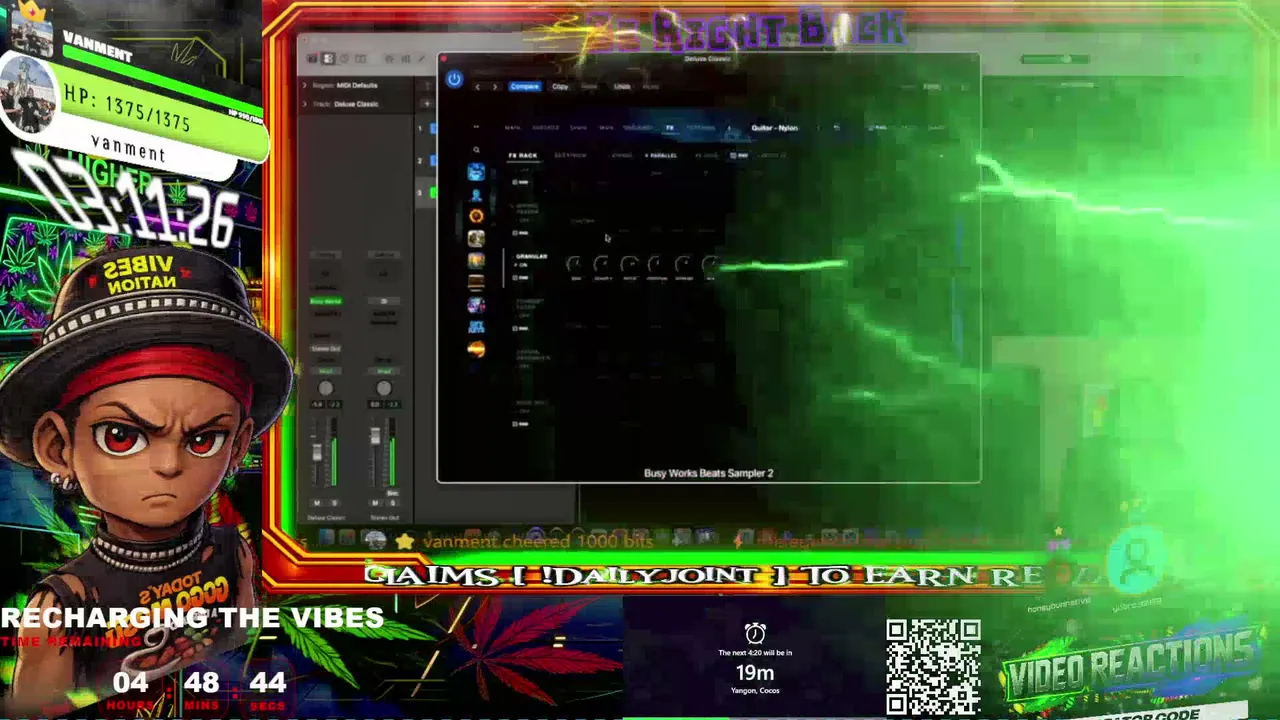This screenshot has height=720, width=1280.
Task: Open Logic's Editors icon in the control bar
Action: click(x=421, y=59)
